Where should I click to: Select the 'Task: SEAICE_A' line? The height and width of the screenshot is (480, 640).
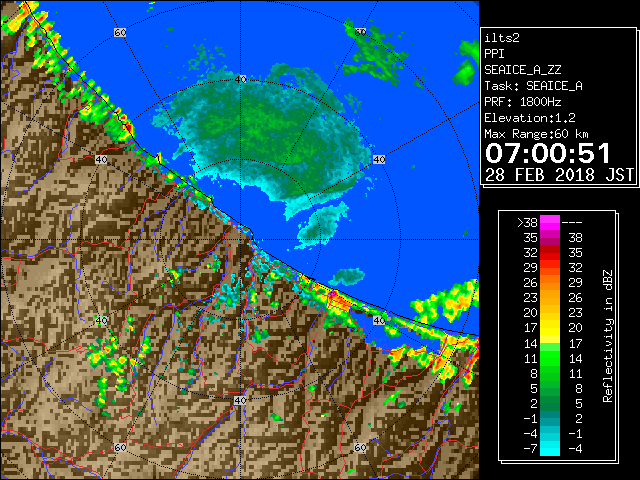pos(533,86)
